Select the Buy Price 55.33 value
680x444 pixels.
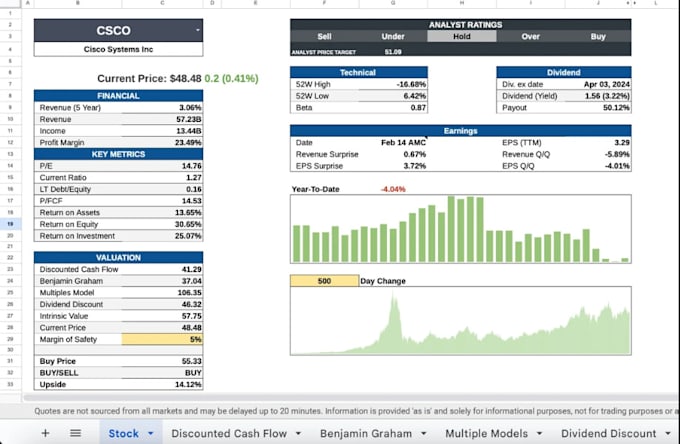(x=192, y=361)
